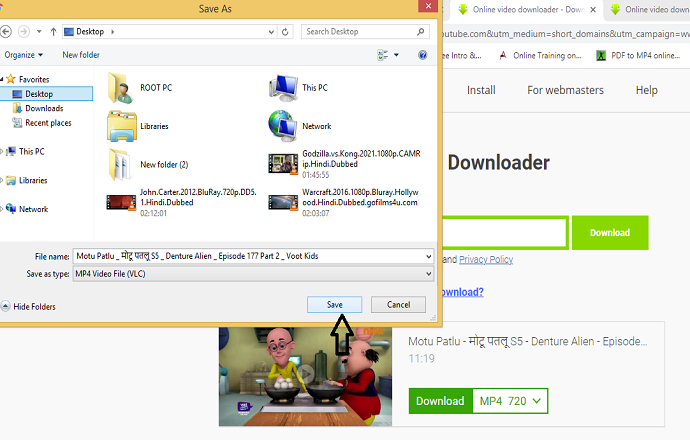690x440 pixels.
Task: Go back using the Save As back arrow
Action: (5, 32)
